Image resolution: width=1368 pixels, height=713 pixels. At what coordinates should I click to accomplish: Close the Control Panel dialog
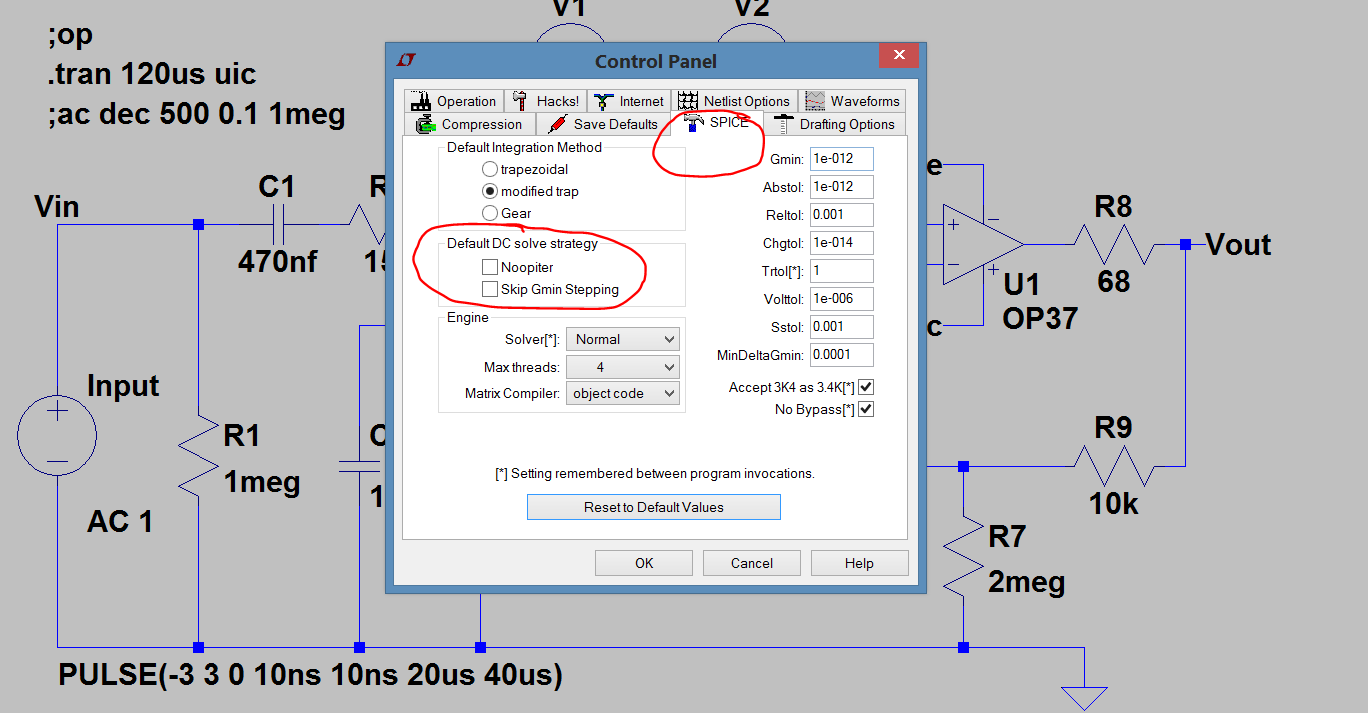900,55
